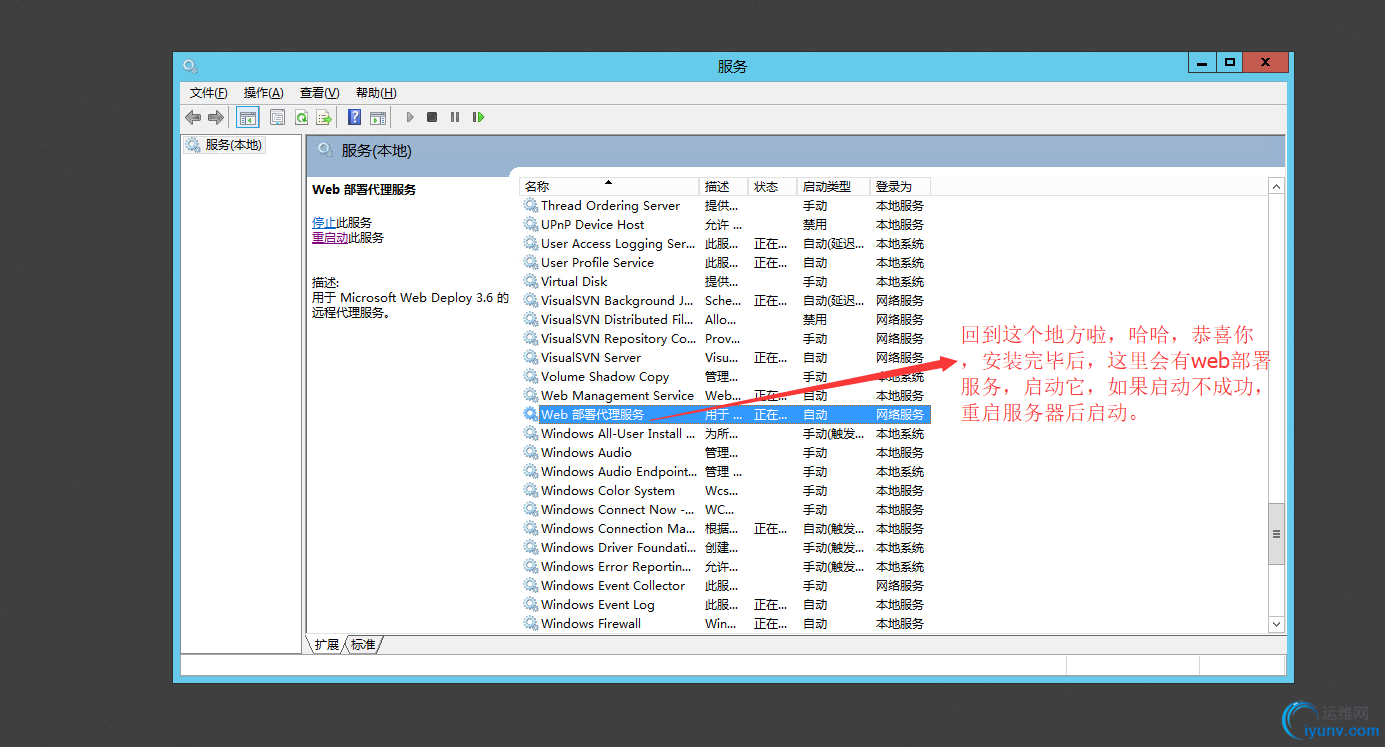Click the Pause Service toolbar icon
Screen dimensions: 1385x747
point(455,117)
